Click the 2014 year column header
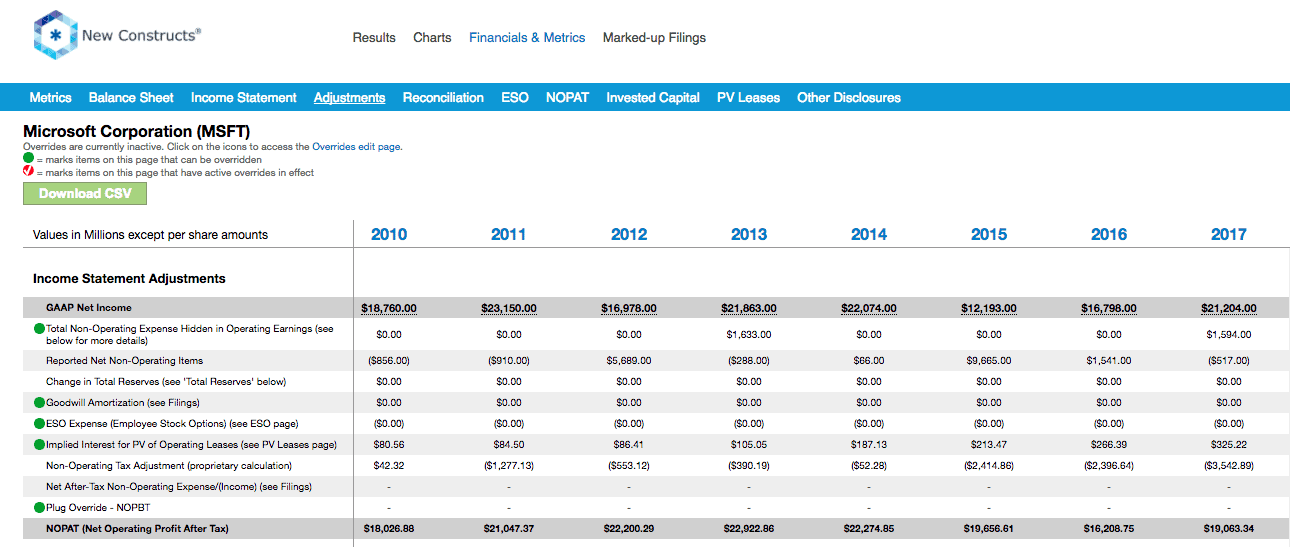The width and height of the screenshot is (1290, 547). click(869, 234)
